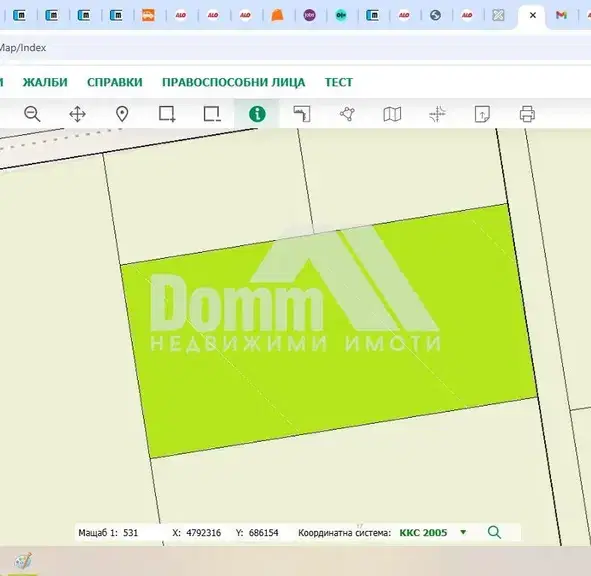Switch to the globe icon browser tab
591x576 pixels.
435,15
